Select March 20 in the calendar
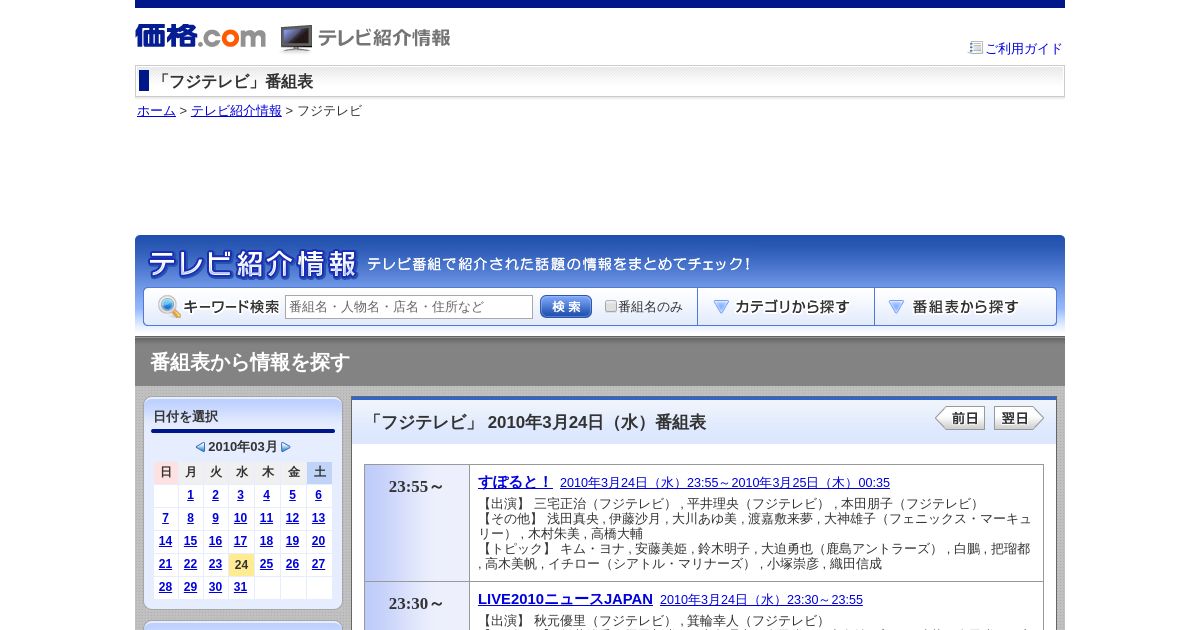This screenshot has height=630, width=1200. pos(318,541)
